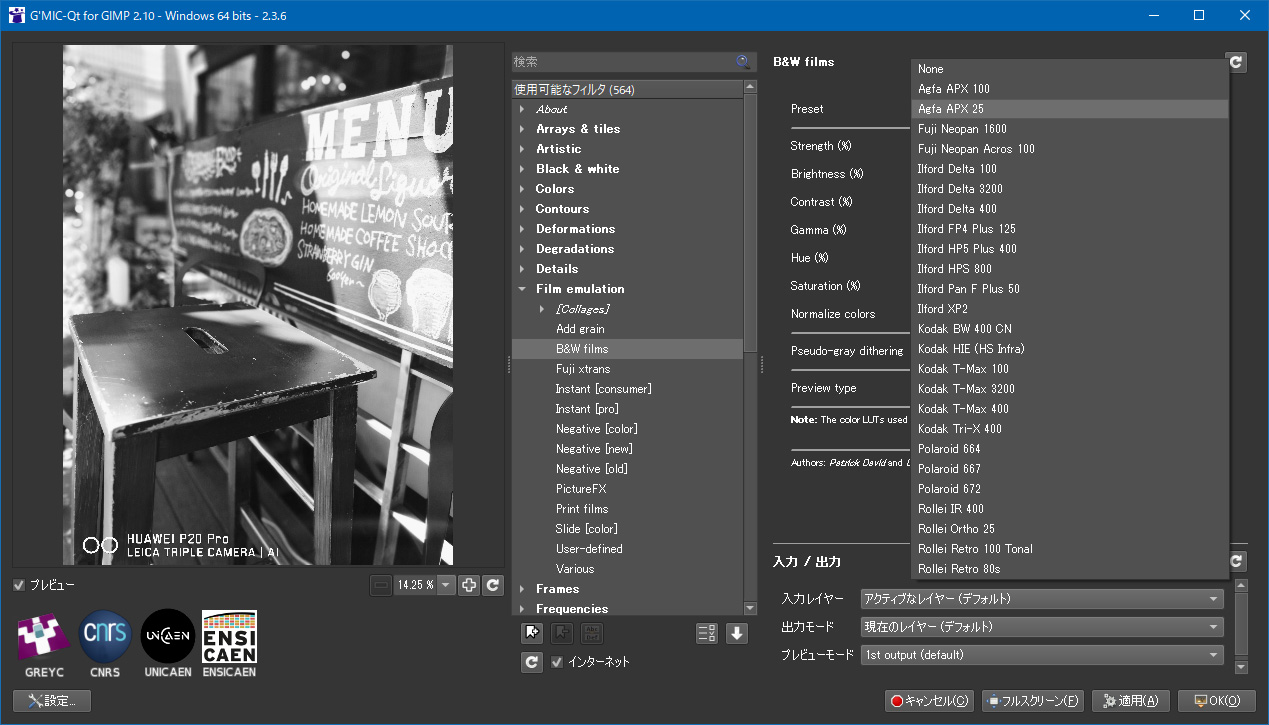Expand the [Collages] subfolder
1269x725 pixels.
(542, 309)
